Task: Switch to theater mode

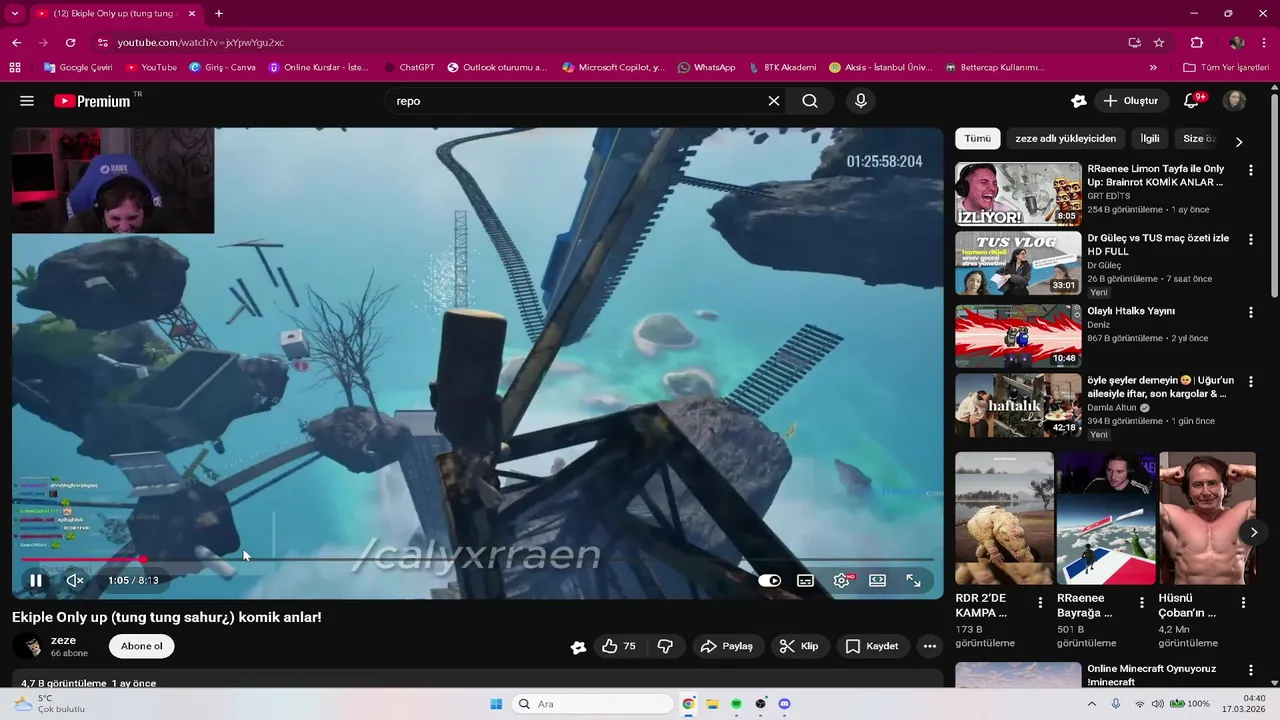Action: 877,580
